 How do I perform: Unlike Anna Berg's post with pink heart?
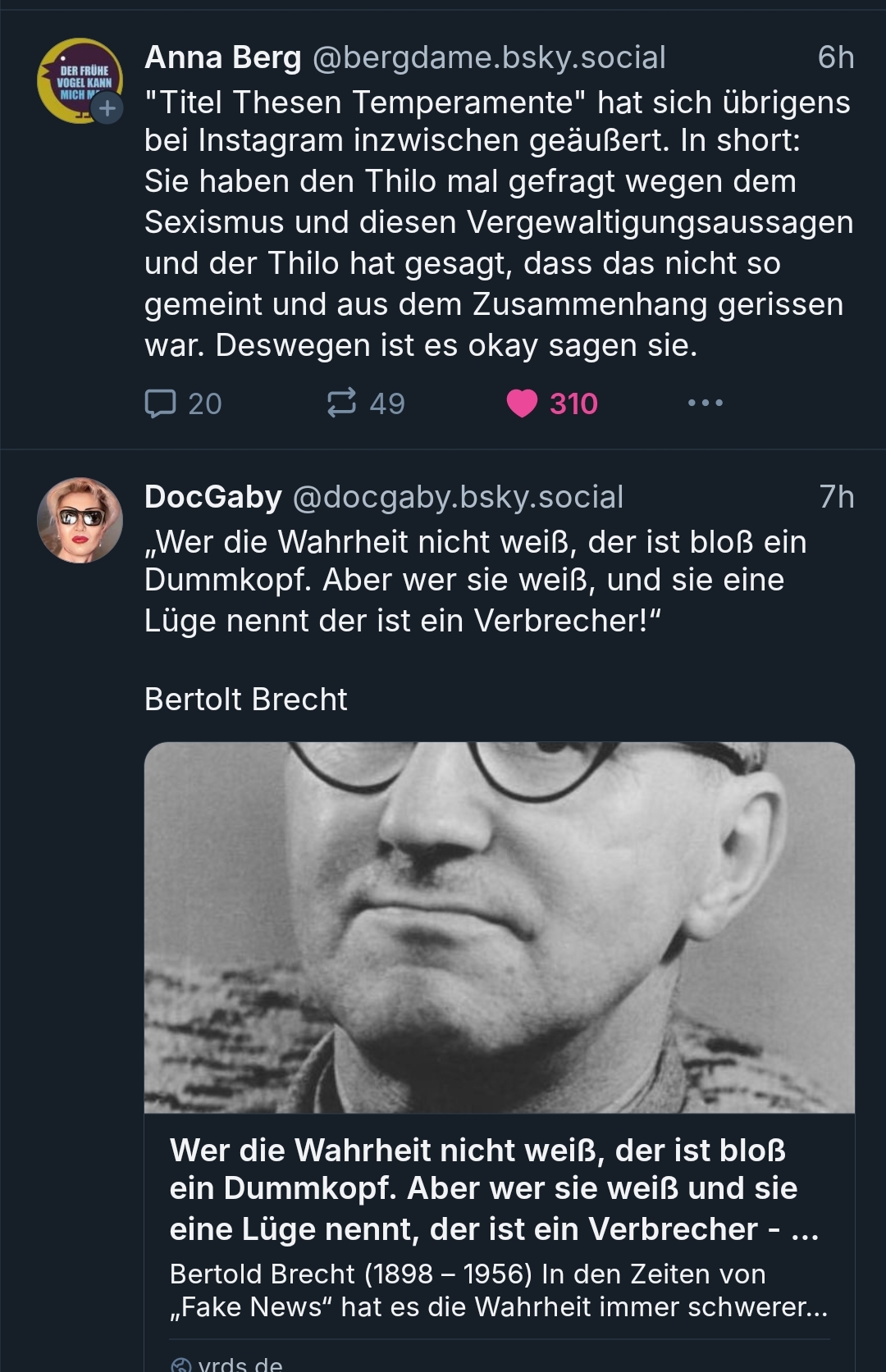pos(522,403)
